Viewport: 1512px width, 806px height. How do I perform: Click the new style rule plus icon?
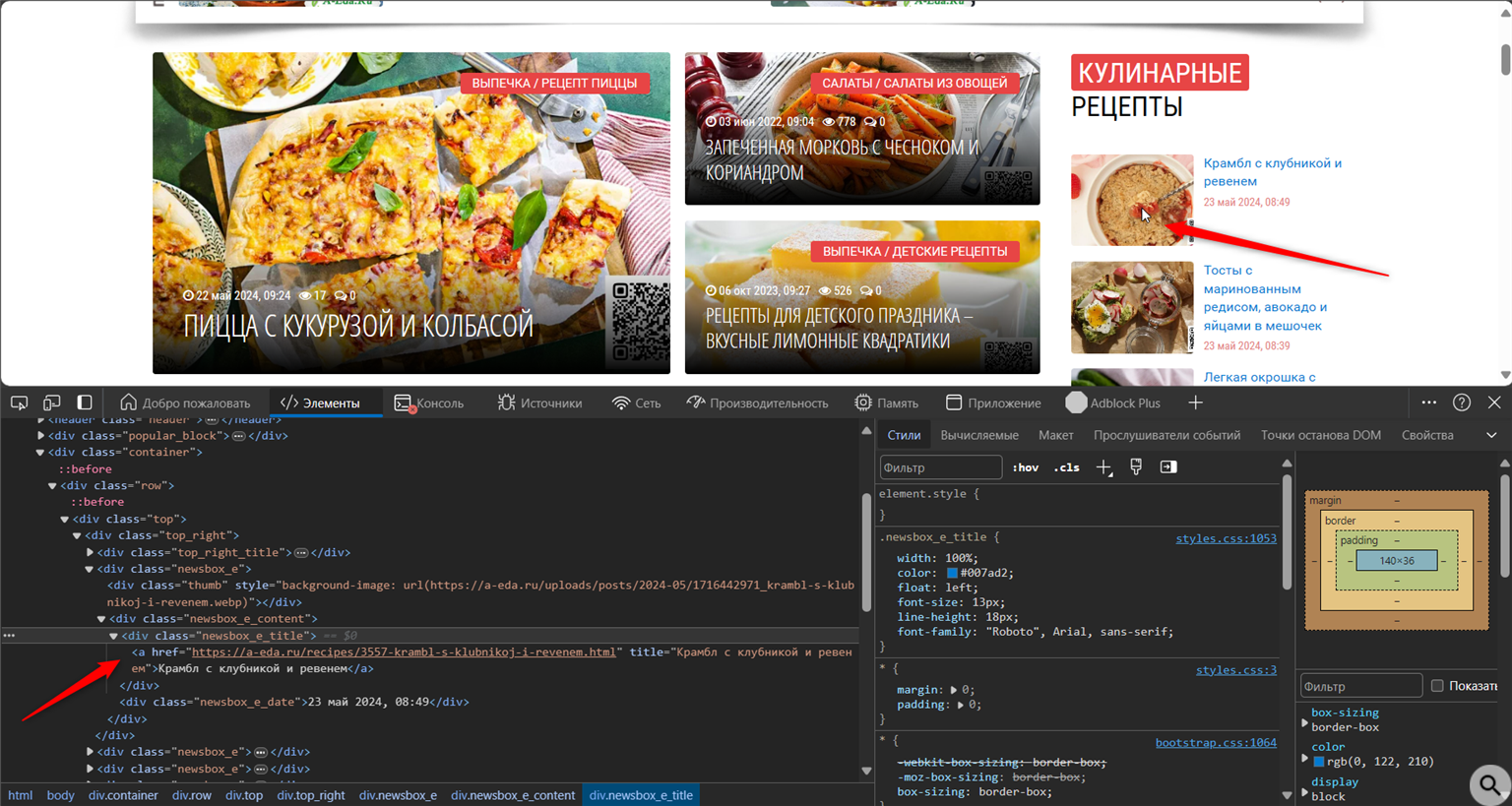pos(1103,467)
